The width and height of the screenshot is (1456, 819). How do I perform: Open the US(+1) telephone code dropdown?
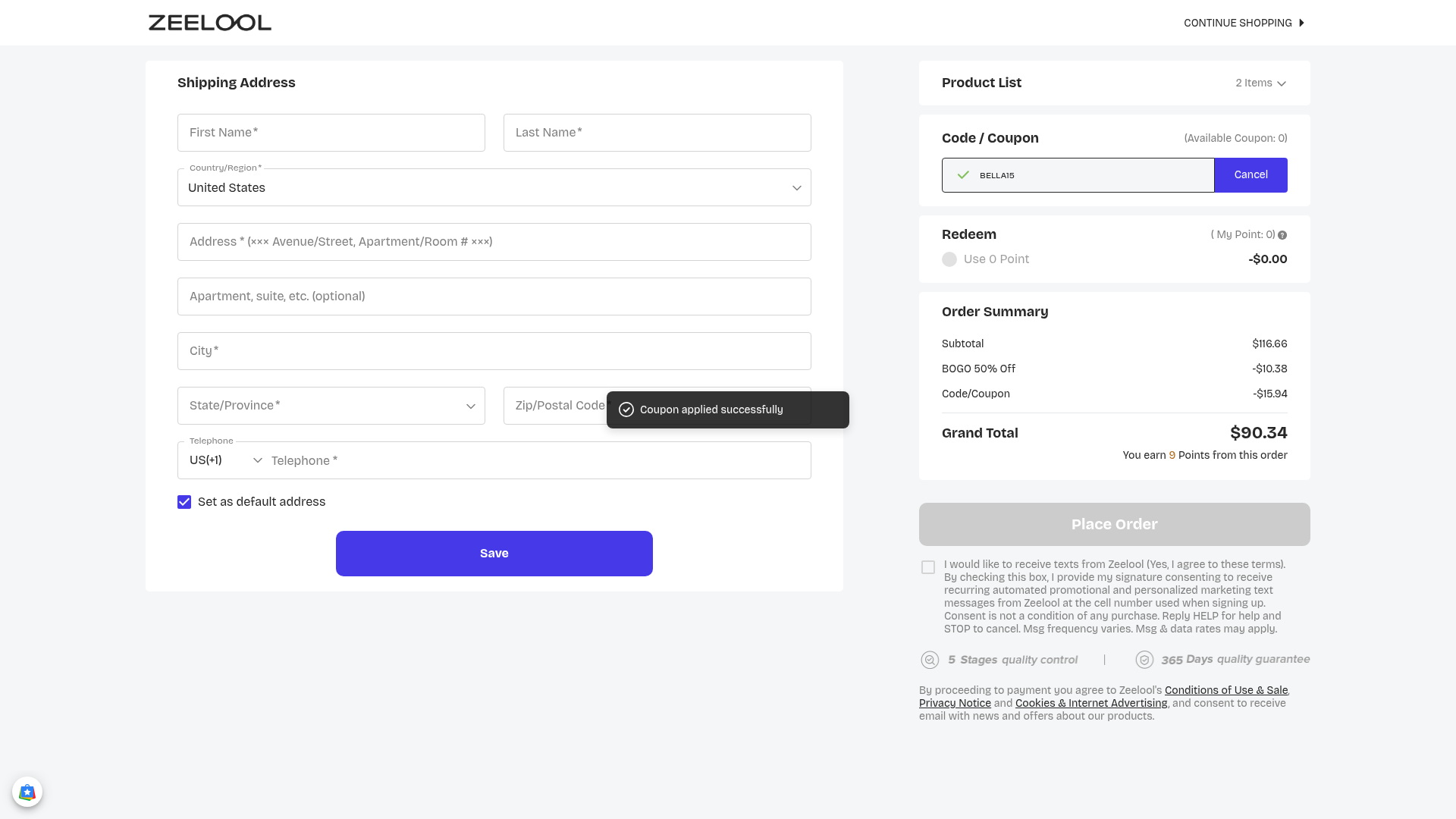225,460
